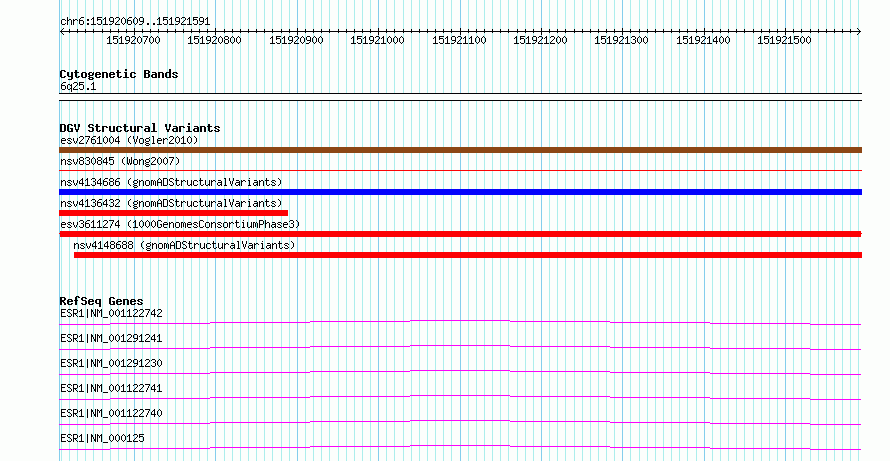Click the chr6:151920609..151921591 region label
Screen dimensions: 890x461
pos(135,22)
